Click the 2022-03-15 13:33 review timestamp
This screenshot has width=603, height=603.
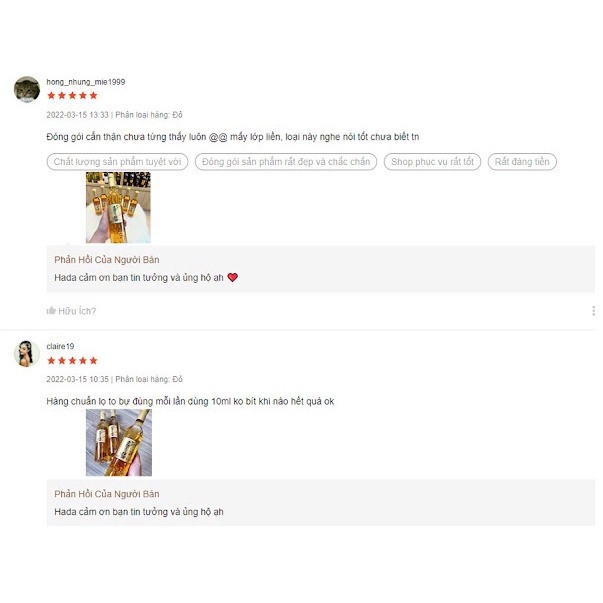tap(78, 115)
